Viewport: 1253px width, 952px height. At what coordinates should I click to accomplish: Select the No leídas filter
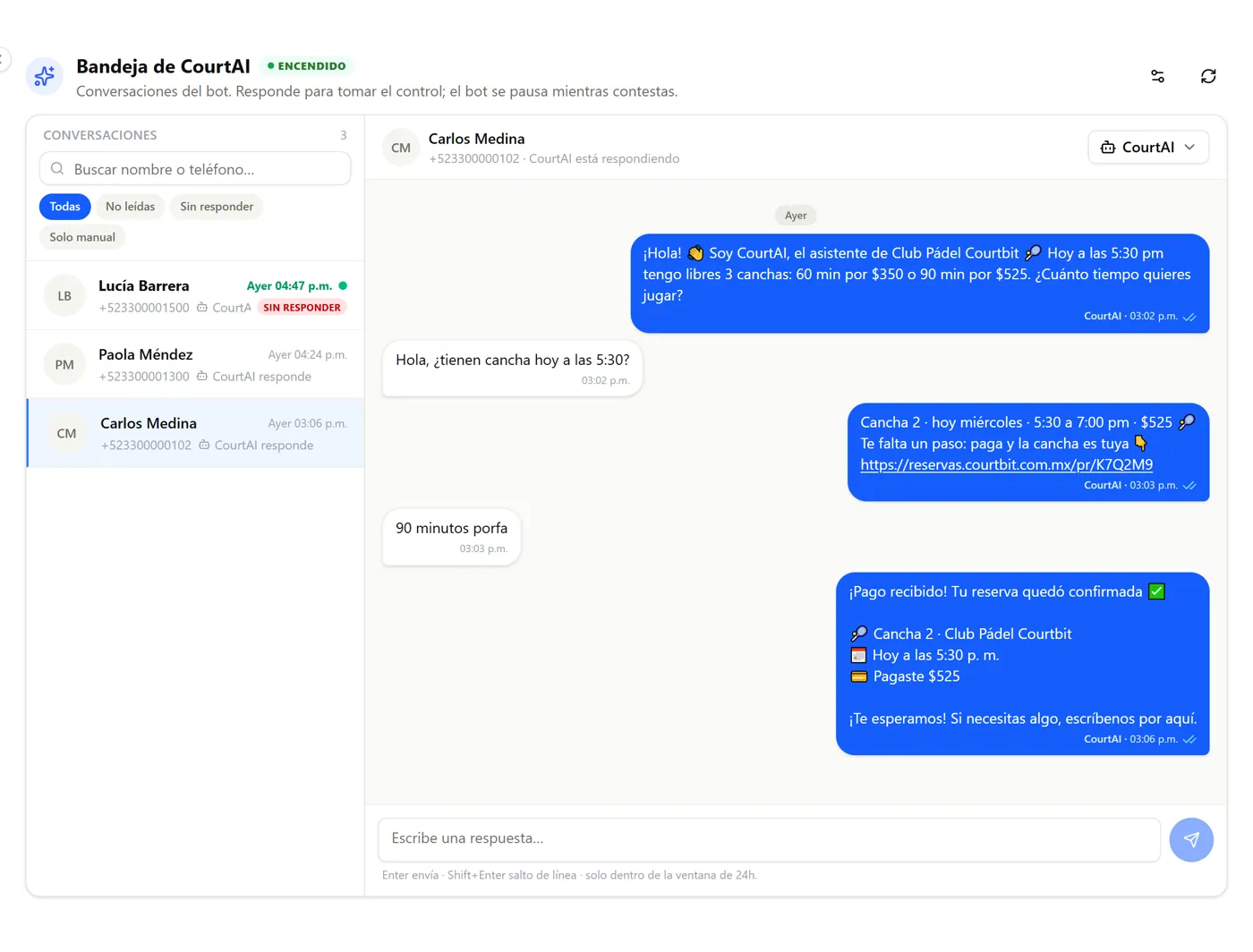[x=131, y=207]
